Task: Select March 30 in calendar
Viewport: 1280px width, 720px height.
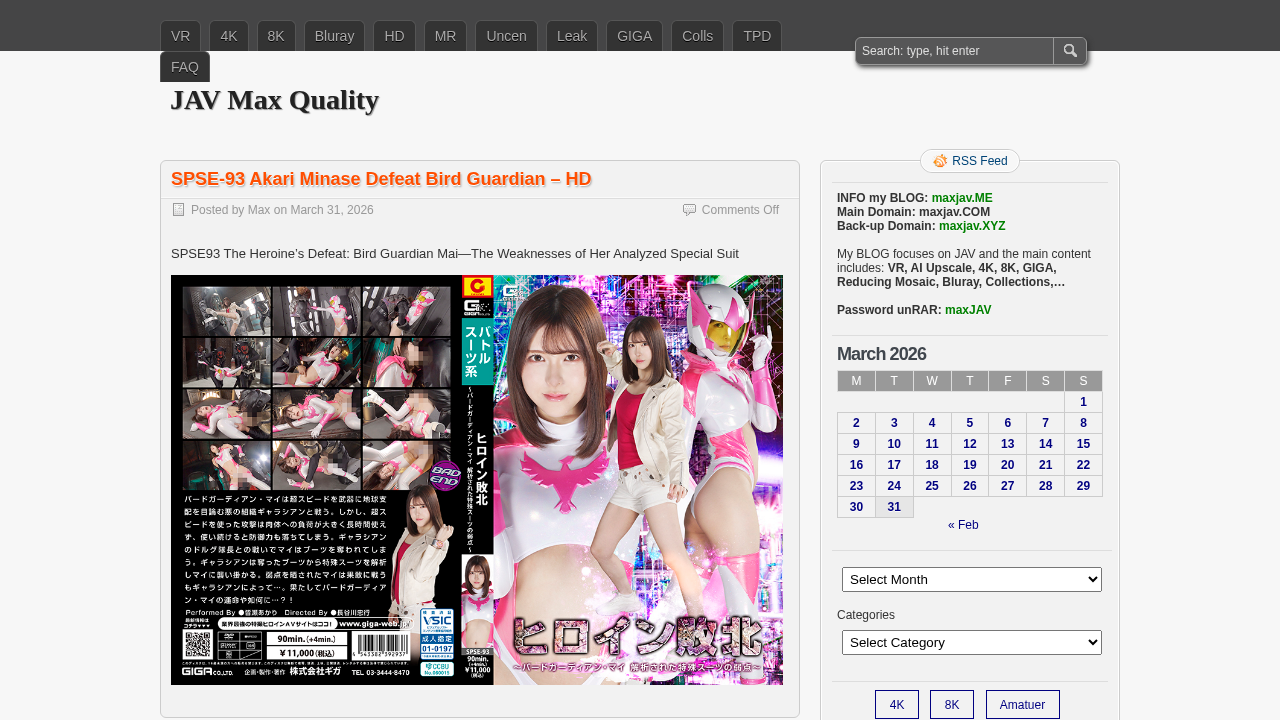Action: 856,507
